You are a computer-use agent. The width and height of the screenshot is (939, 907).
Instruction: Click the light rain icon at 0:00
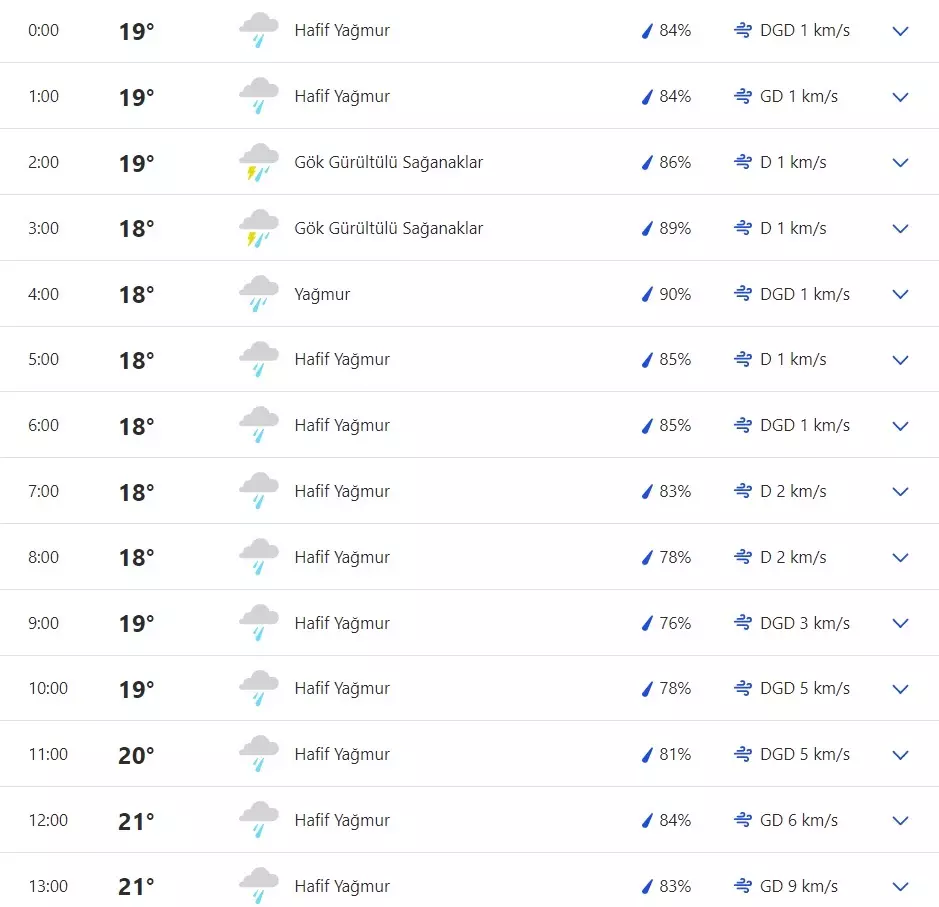point(258,31)
